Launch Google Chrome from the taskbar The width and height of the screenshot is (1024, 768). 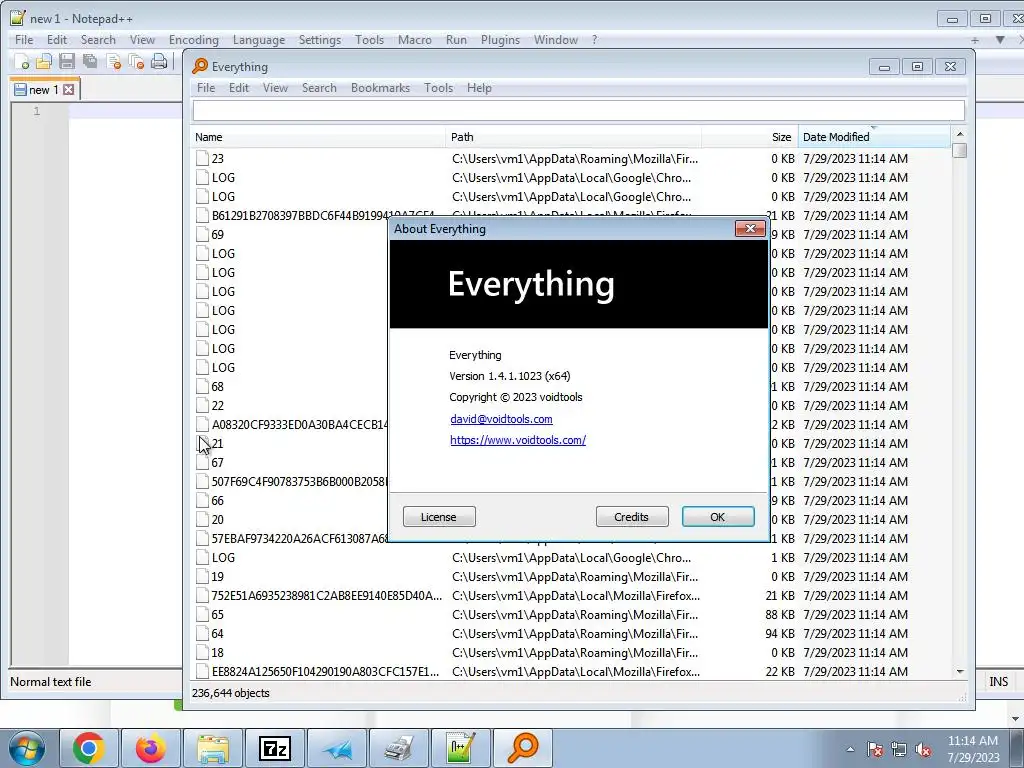click(89, 748)
